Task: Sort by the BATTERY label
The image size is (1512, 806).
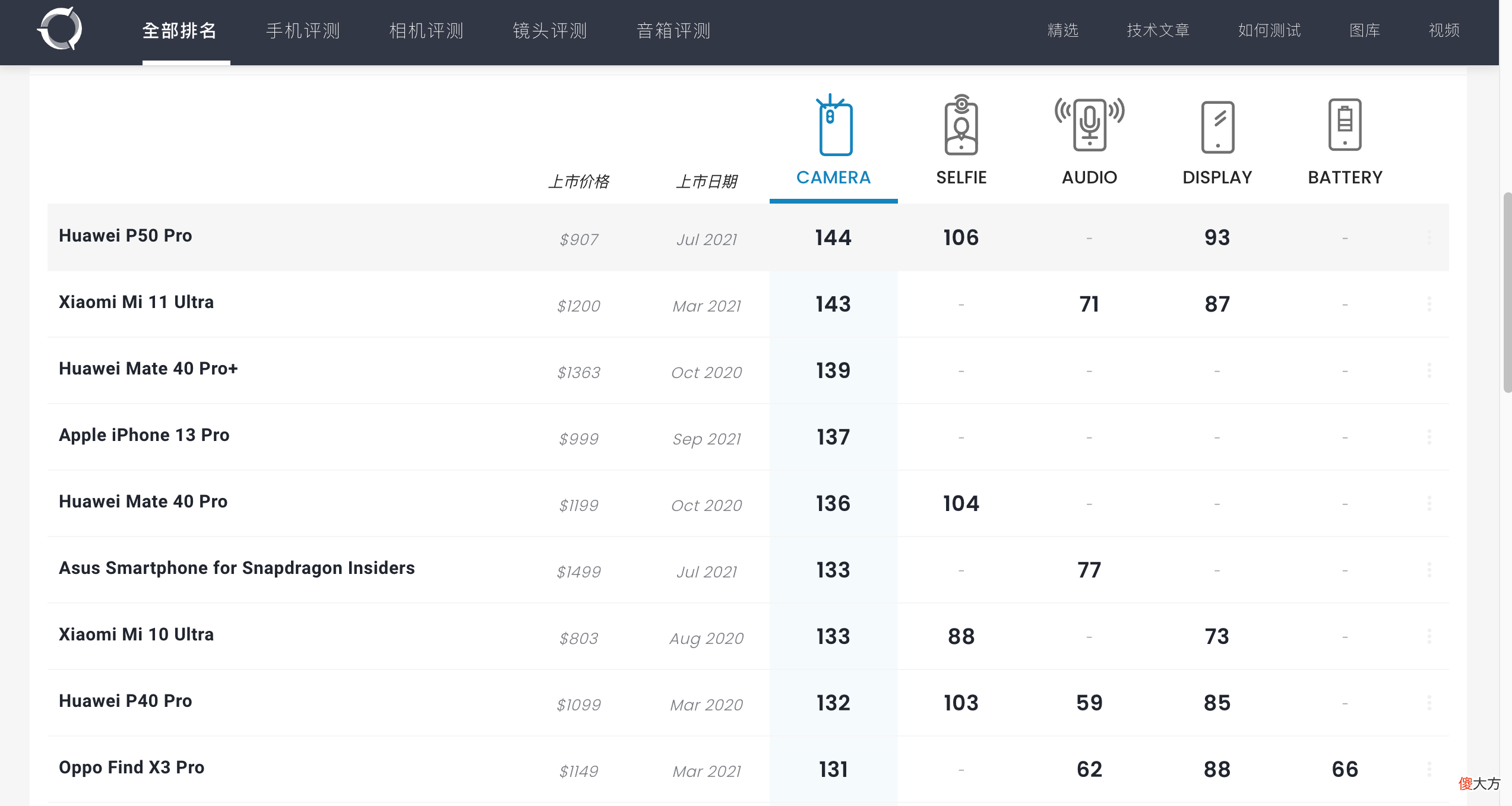Action: coord(1345,177)
